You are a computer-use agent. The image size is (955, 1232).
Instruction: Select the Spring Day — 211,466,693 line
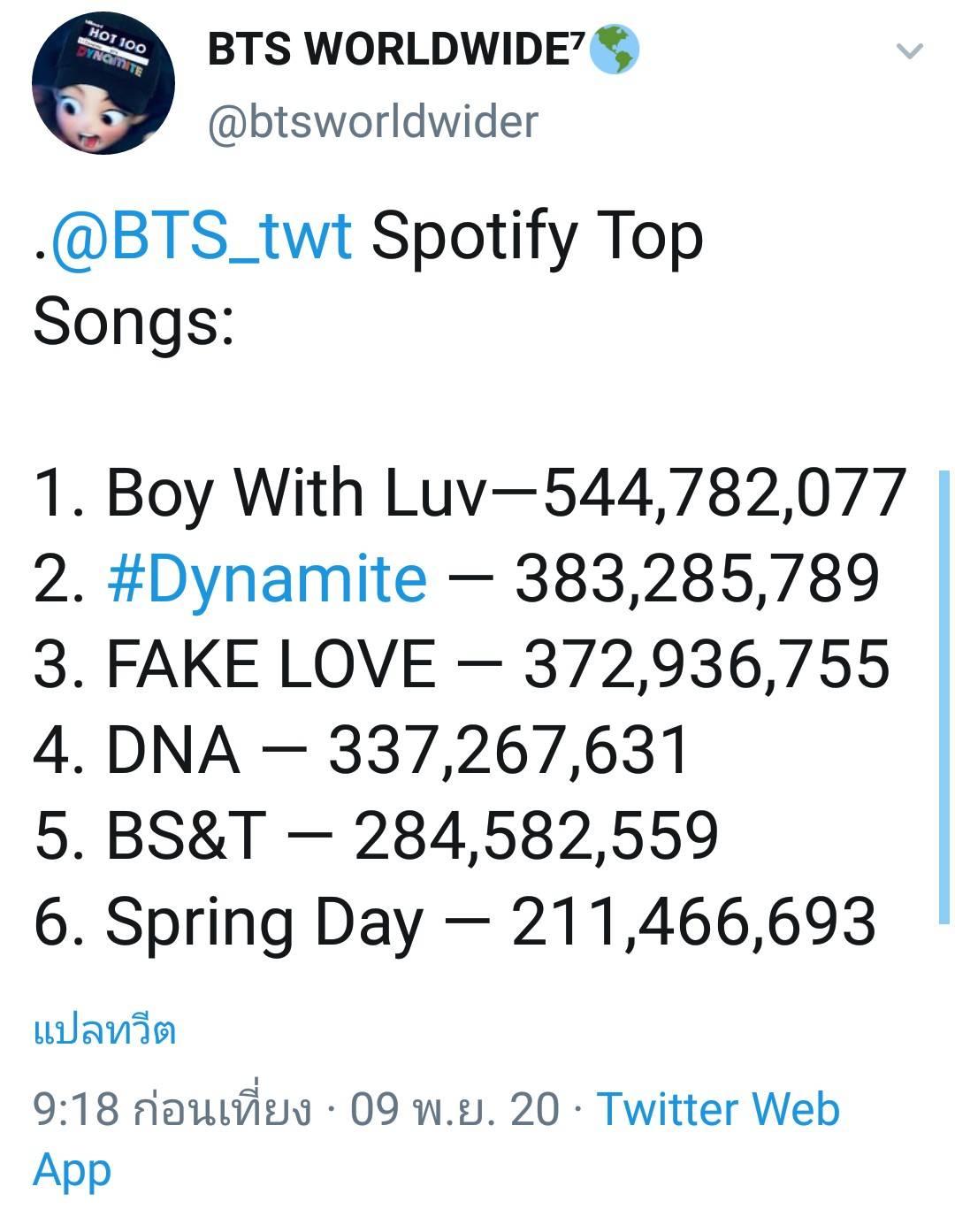tap(455, 922)
